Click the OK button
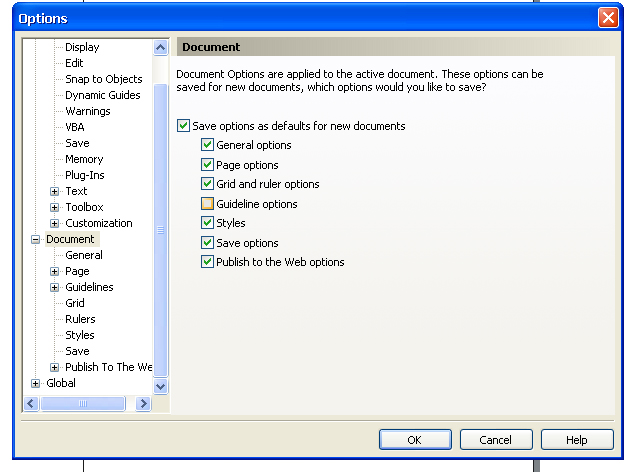The height and width of the screenshot is (472, 639). pos(415,440)
